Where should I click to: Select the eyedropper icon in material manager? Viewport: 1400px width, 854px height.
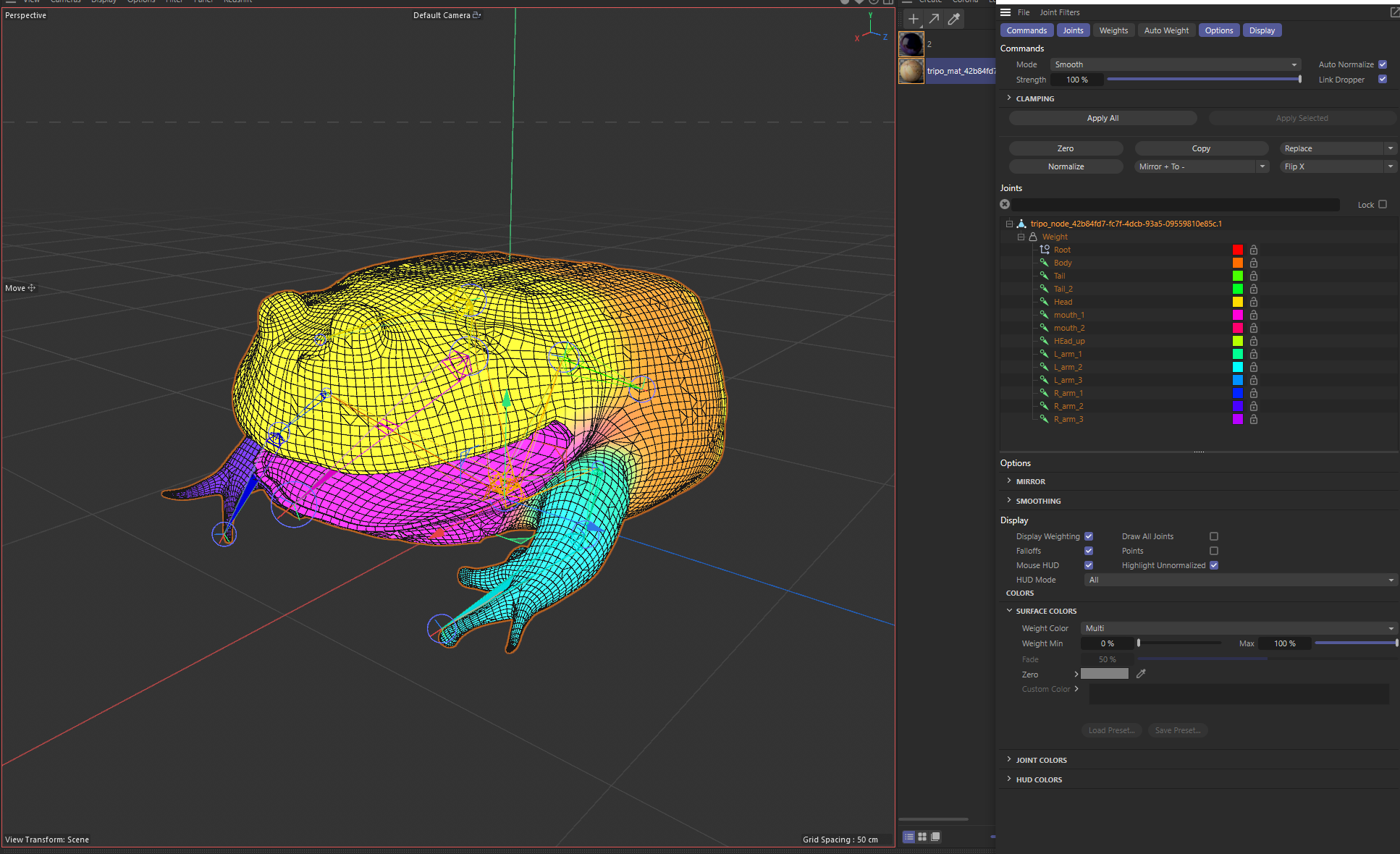(x=954, y=20)
